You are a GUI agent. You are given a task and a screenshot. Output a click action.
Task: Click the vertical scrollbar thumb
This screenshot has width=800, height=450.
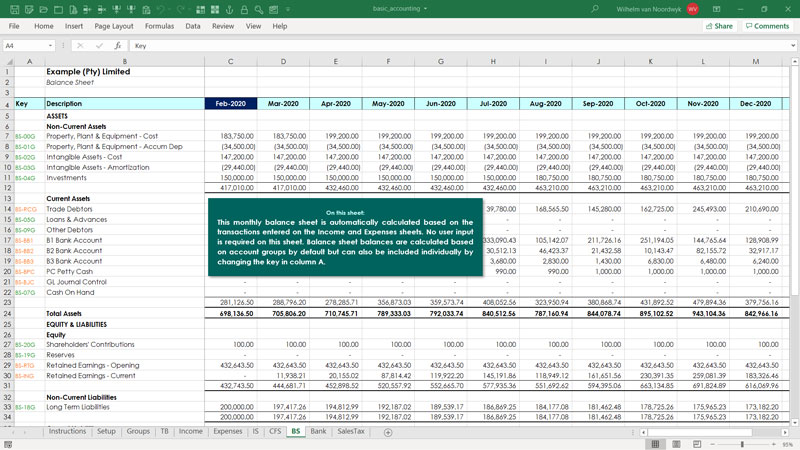pos(794,181)
